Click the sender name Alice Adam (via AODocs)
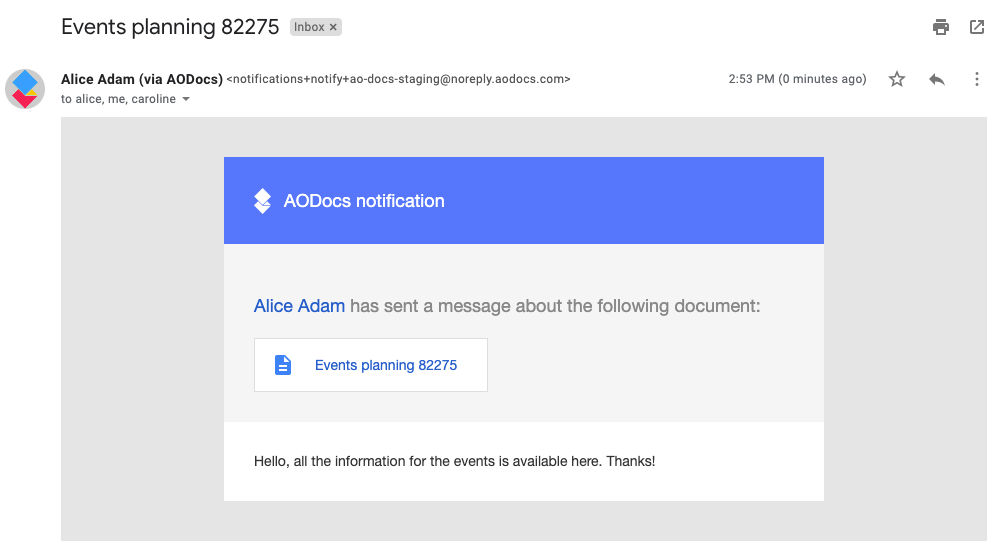Viewport: 997px width, 559px height. [142, 79]
